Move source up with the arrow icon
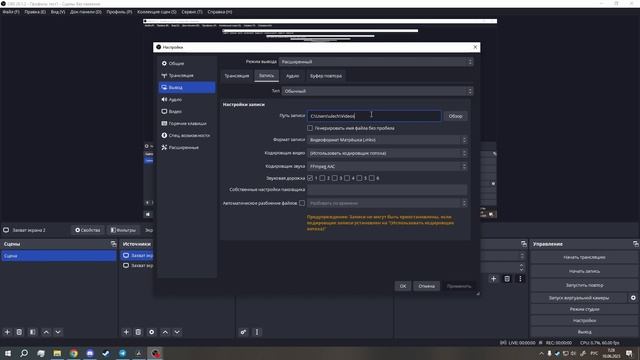 [x=165, y=332]
